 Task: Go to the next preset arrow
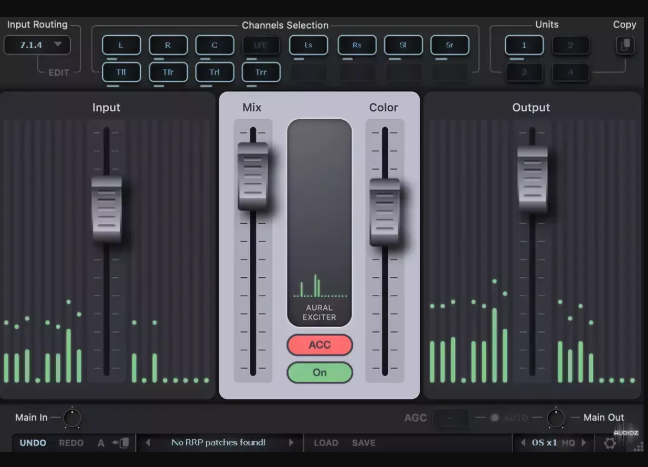(x=291, y=443)
